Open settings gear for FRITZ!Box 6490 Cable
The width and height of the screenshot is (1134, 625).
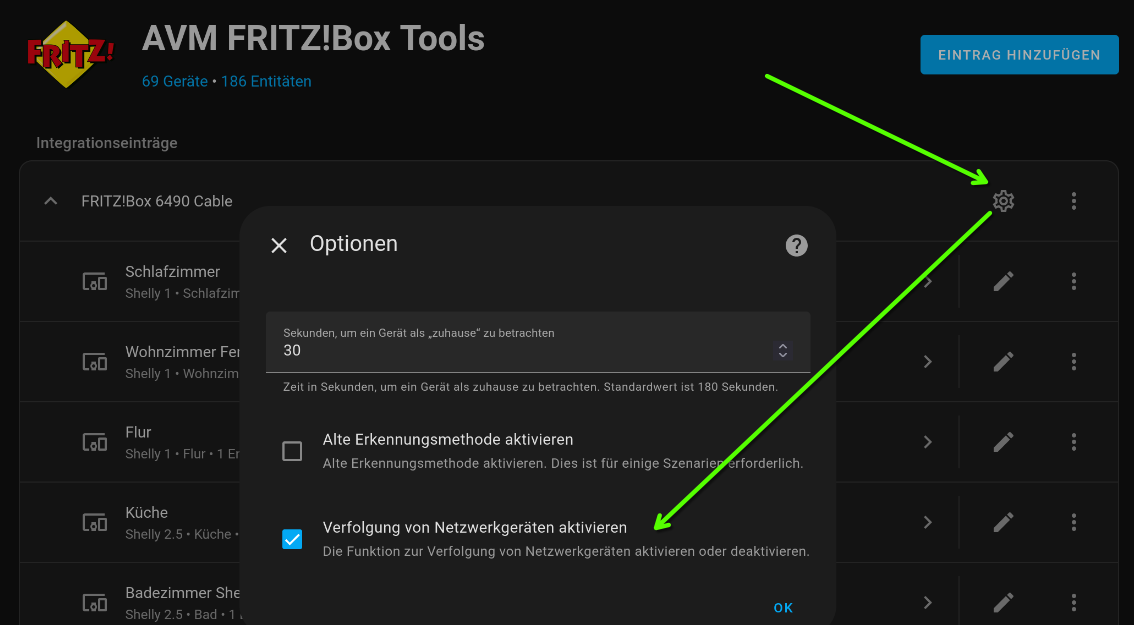pyautogui.click(x=1003, y=201)
